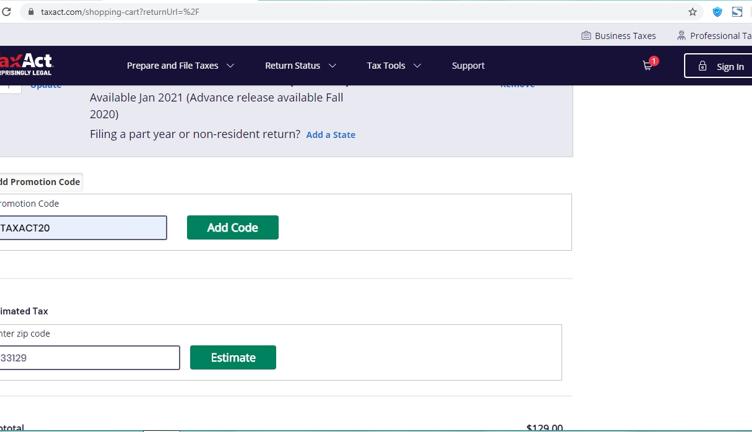The height and width of the screenshot is (432, 752).
Task: Expand Tax Tools chevron
Action: 417,66
